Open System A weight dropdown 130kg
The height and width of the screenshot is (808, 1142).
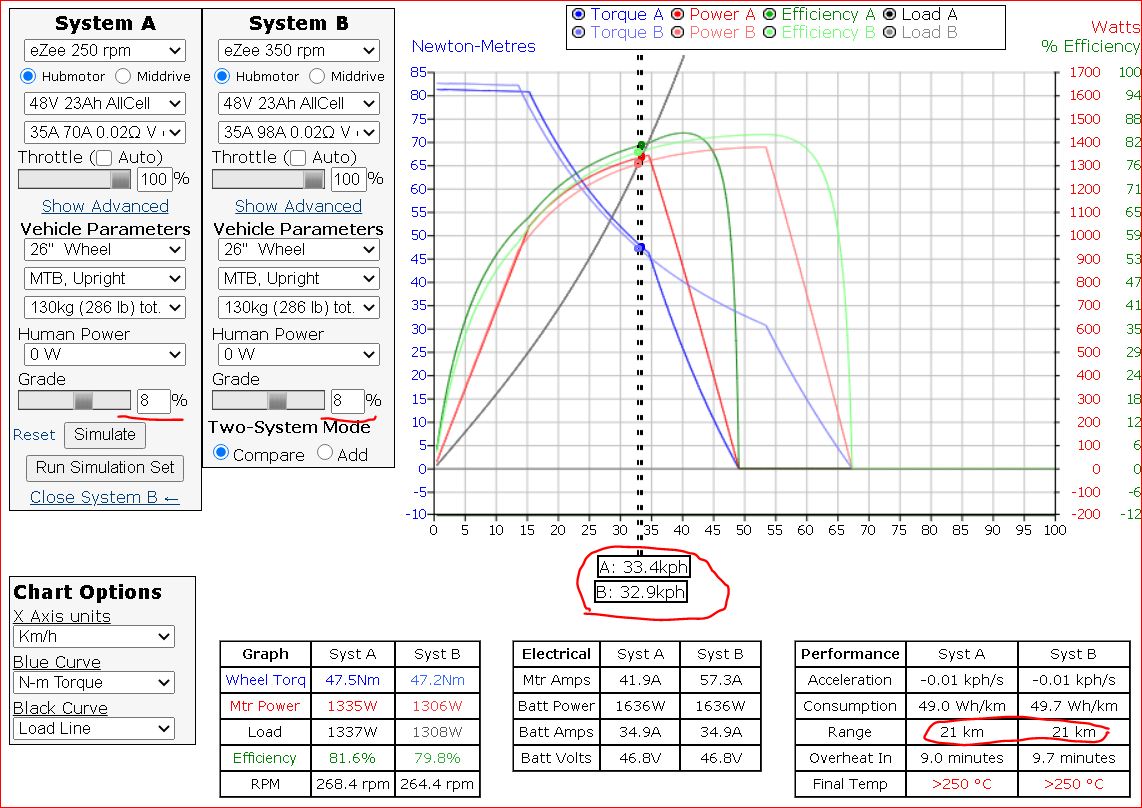(x=105, y=307)
